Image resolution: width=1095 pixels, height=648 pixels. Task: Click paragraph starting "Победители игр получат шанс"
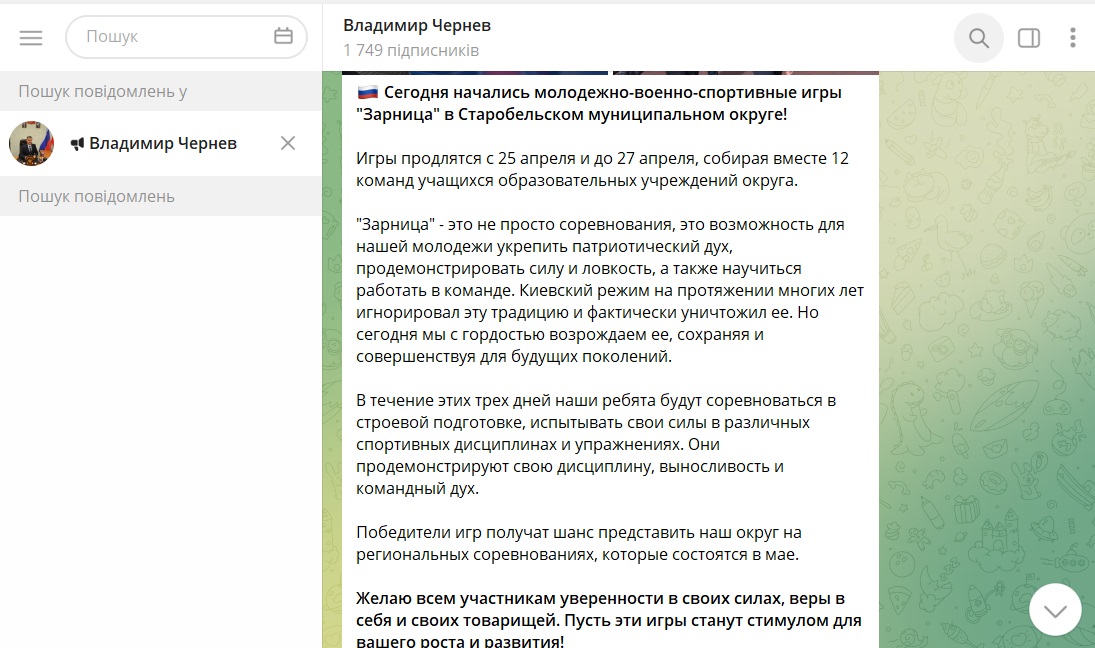578,543
